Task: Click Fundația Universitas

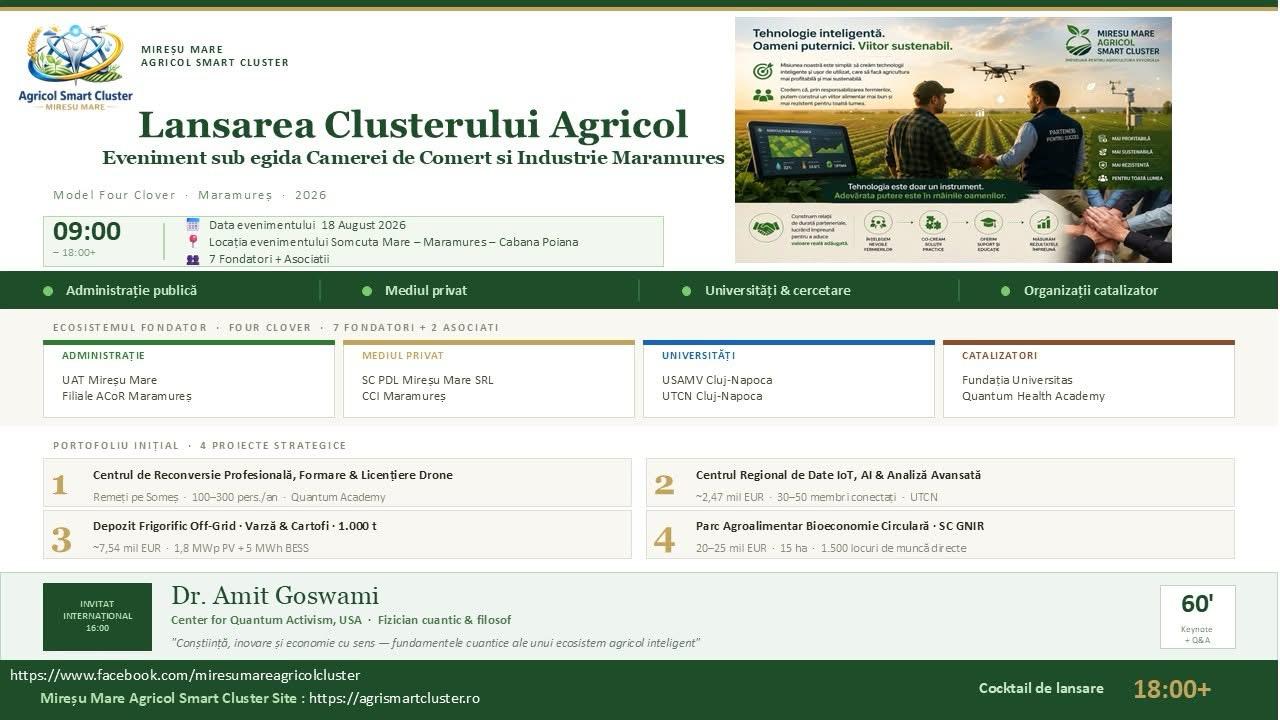Action: [1017, 380]
